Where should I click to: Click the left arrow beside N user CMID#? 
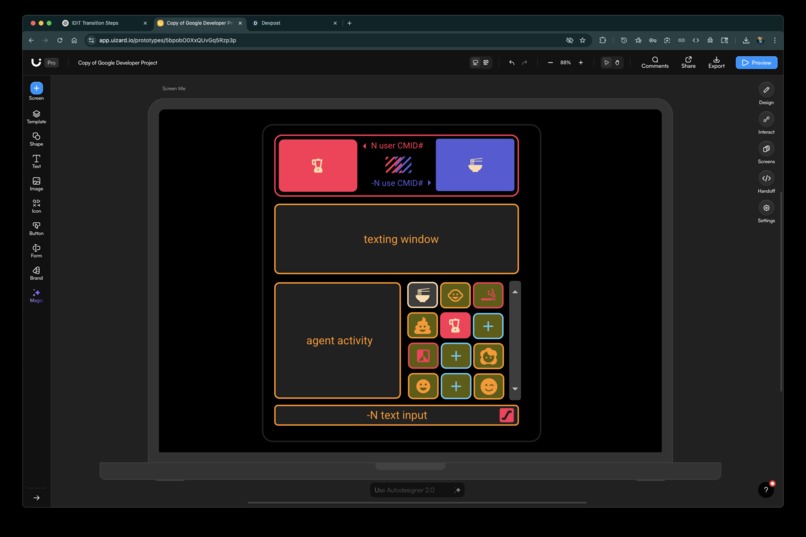pos(364,146)
